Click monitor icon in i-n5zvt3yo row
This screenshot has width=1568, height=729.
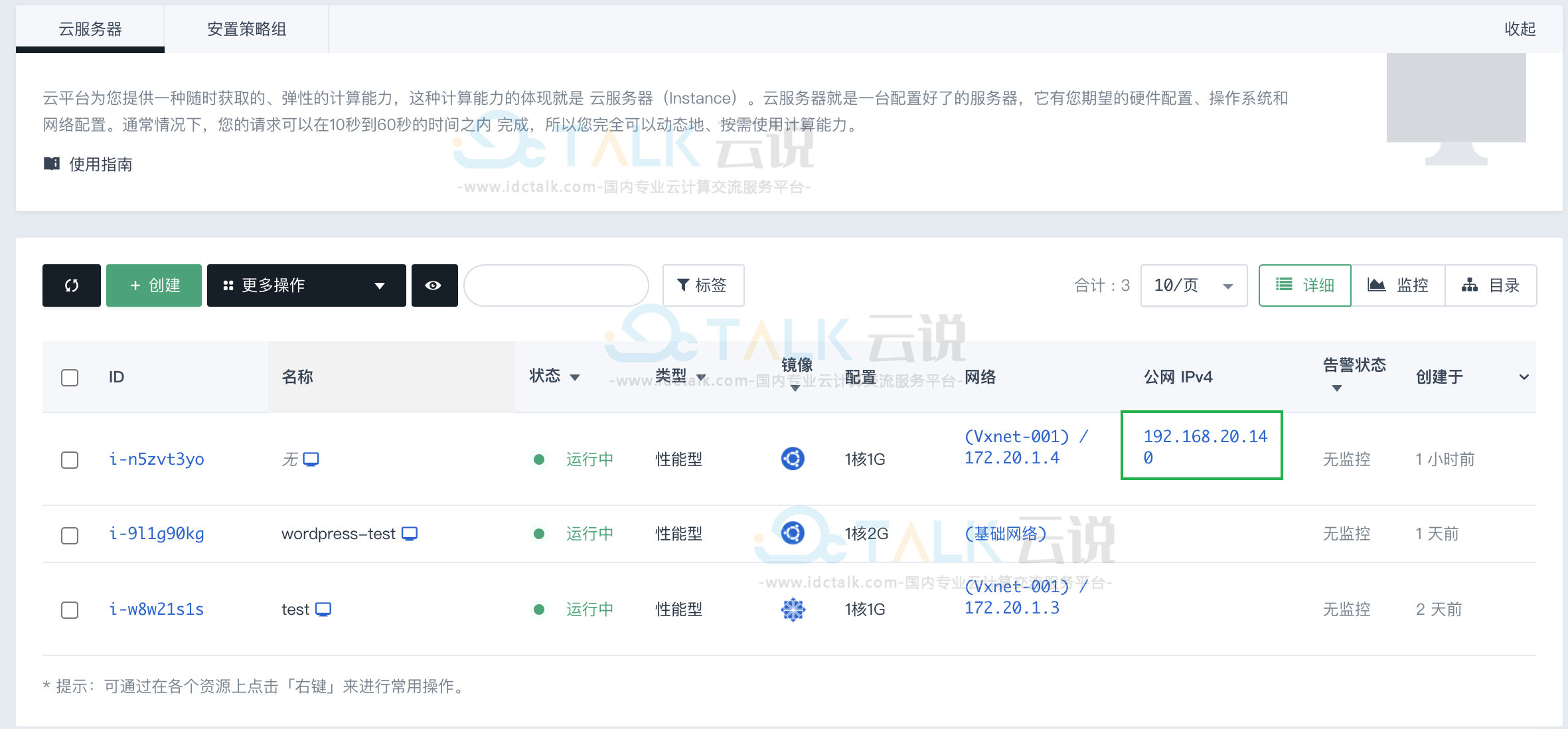[x=311, y=459]
